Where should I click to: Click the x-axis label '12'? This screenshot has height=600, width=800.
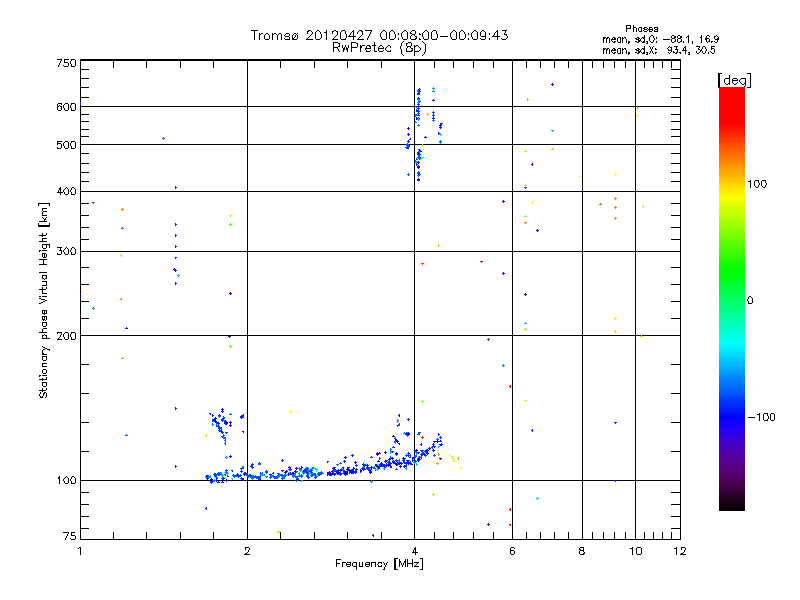tap(680, 551)
